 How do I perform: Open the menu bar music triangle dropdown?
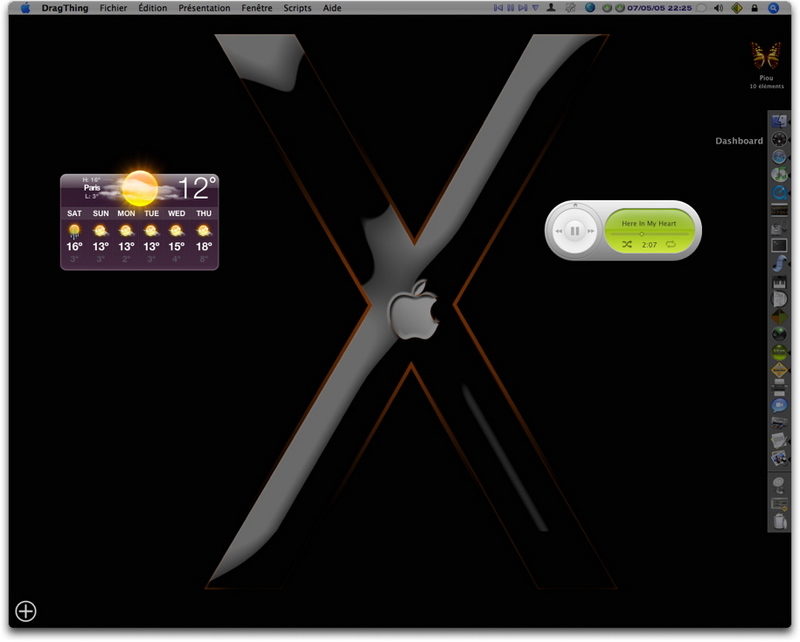(x=535, y=8)
